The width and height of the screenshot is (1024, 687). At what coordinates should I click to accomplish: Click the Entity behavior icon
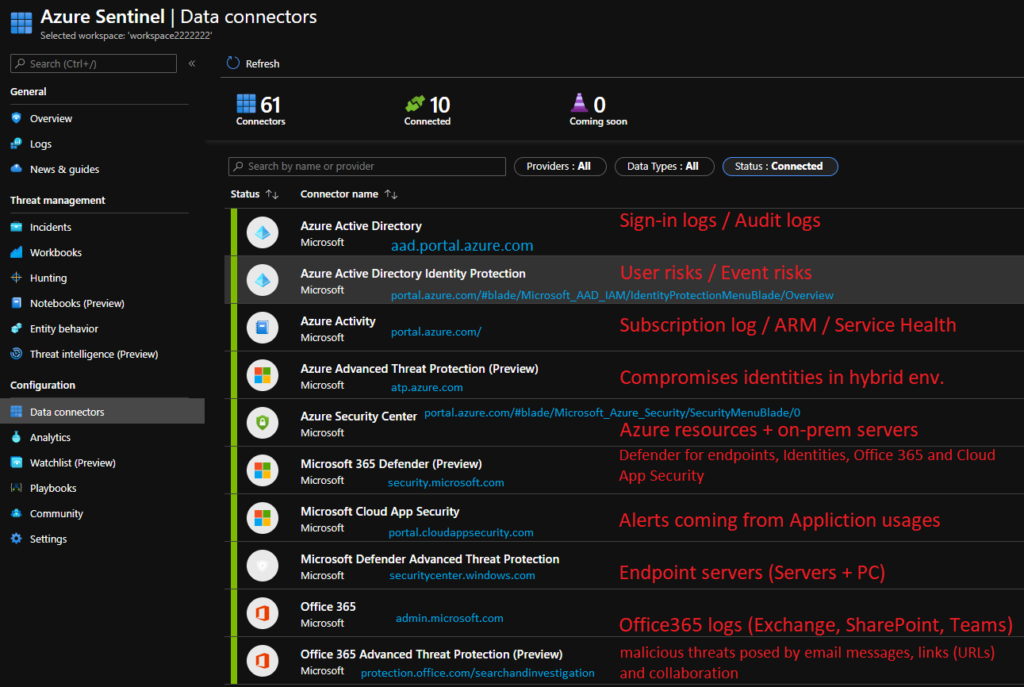coord(16,328)
